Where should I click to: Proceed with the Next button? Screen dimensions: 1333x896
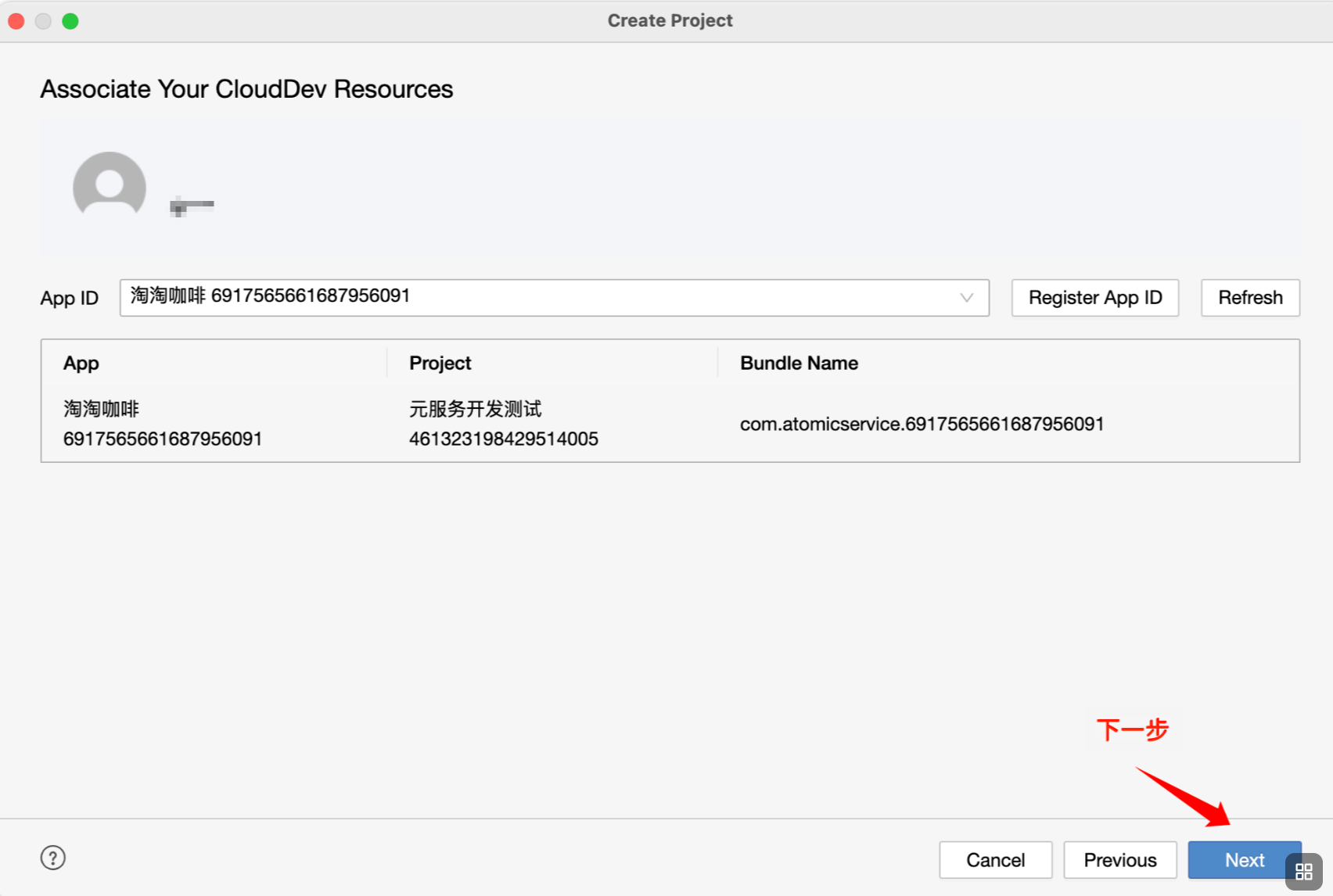point(1244,860)
